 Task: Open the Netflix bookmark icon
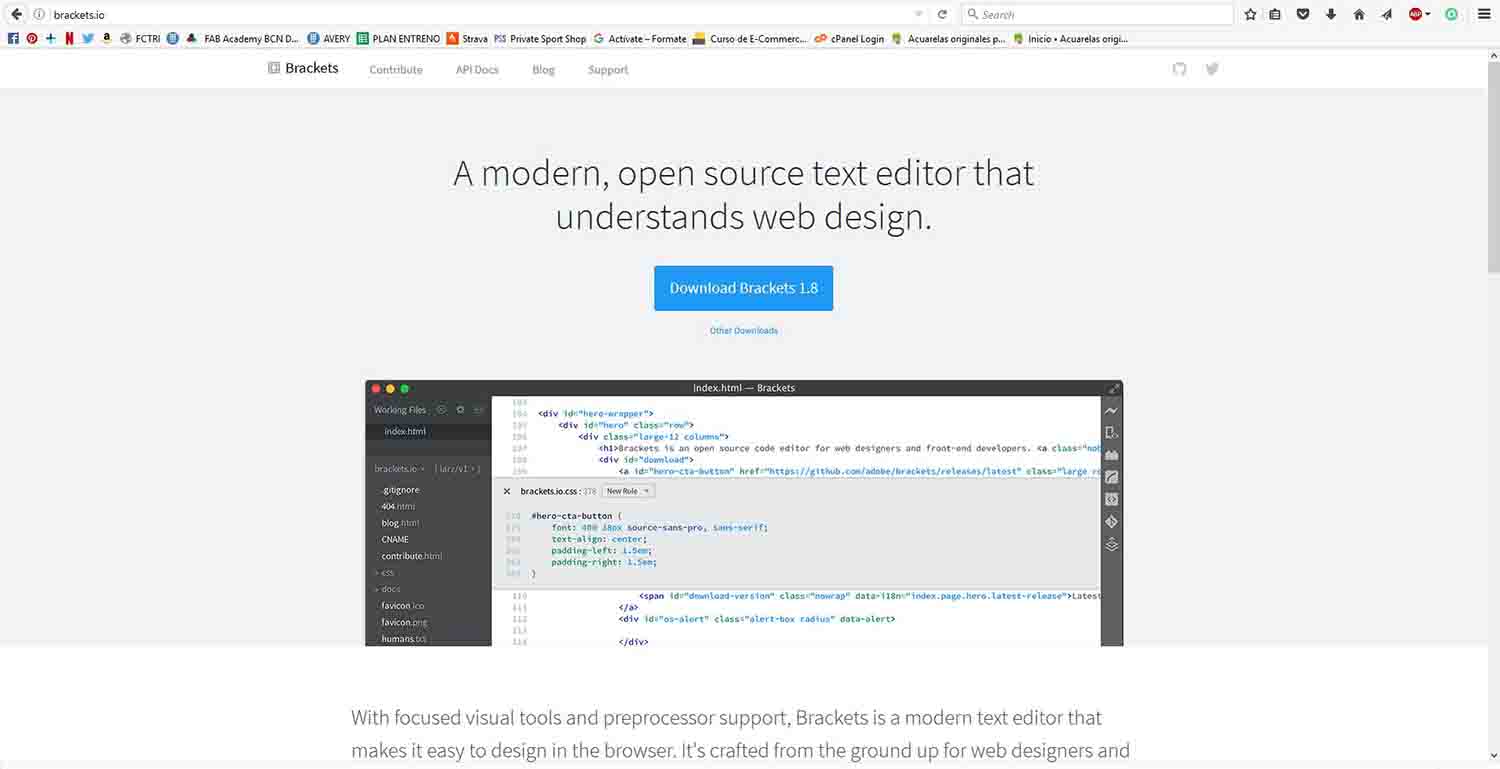(69, 39)
